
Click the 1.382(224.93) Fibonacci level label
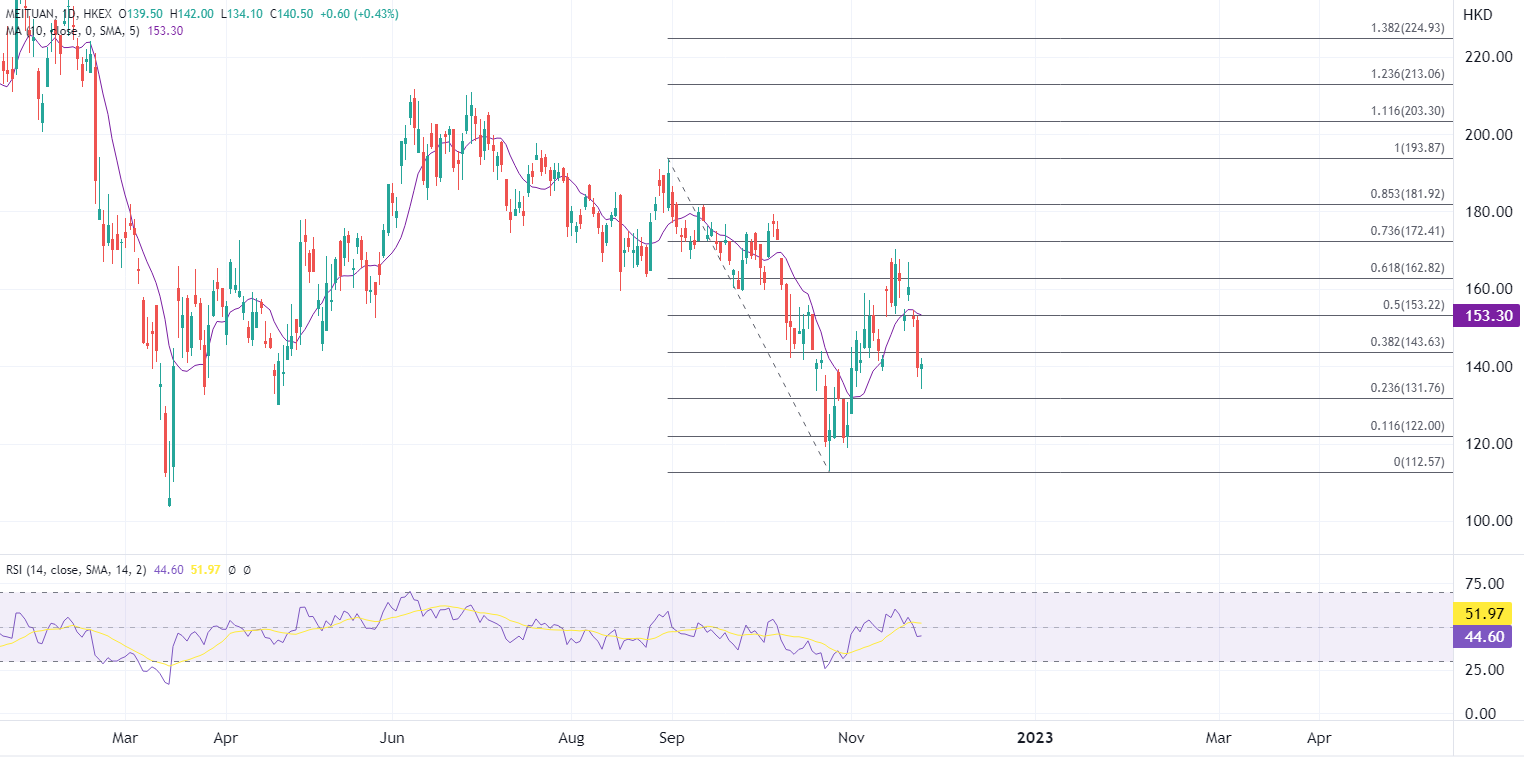click(1408, 28)
